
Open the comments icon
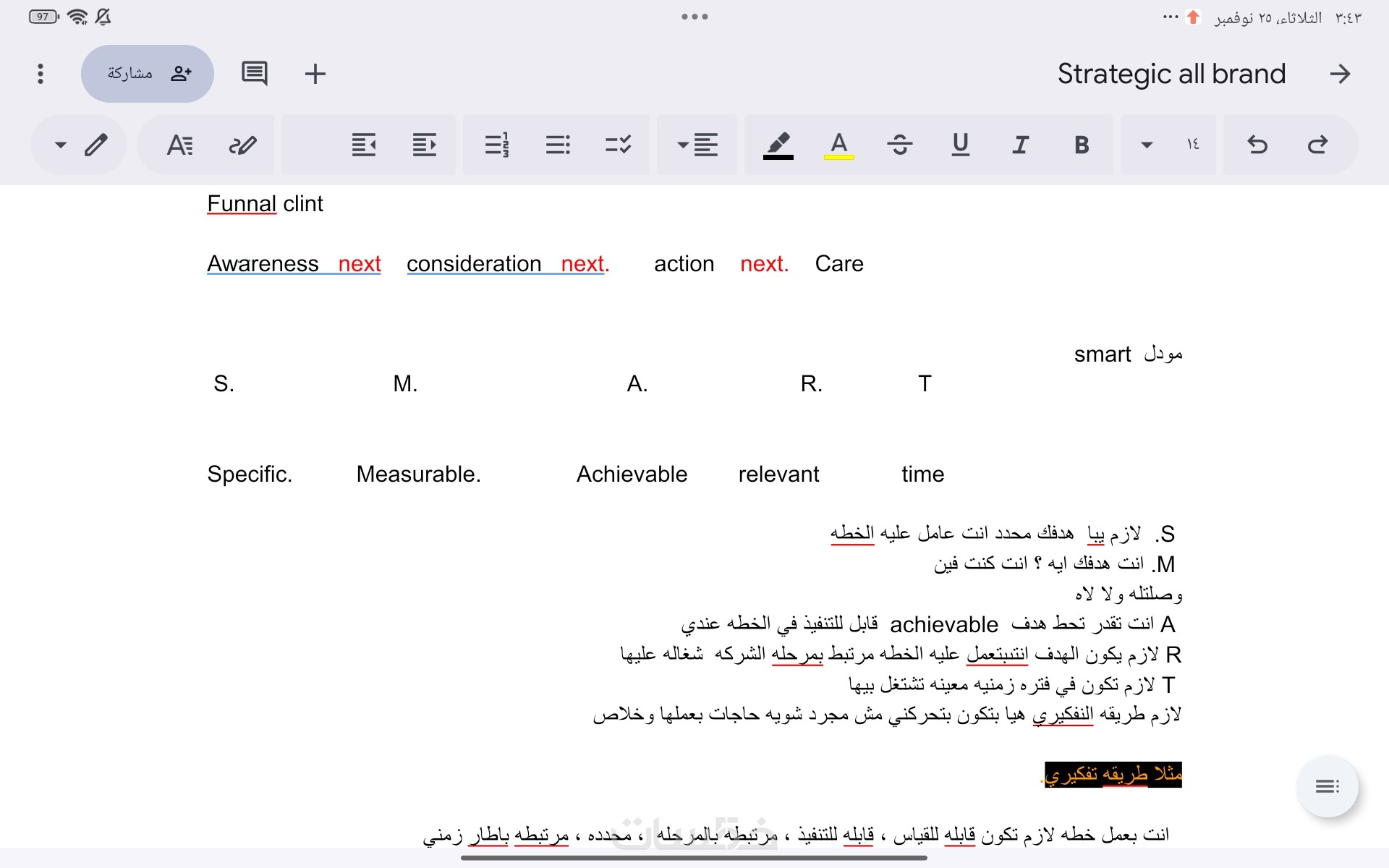[x=254, y=73]
